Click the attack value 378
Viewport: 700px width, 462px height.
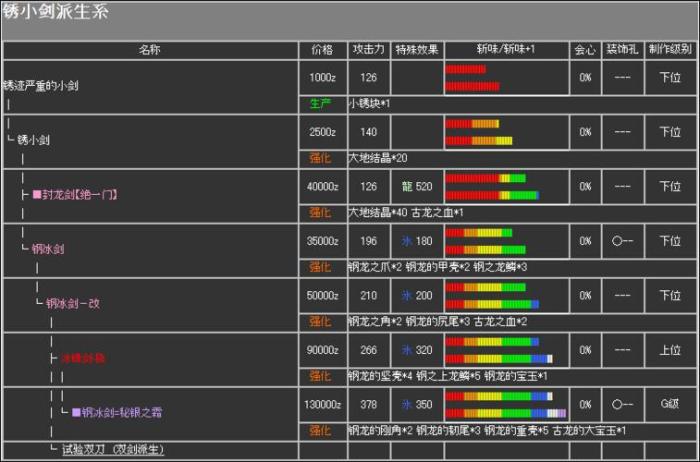[368, 404]
